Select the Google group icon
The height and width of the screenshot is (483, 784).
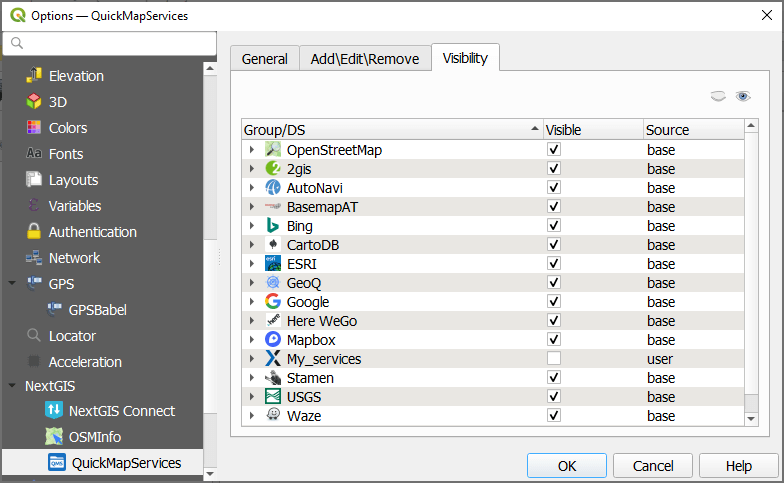(273, 302)
